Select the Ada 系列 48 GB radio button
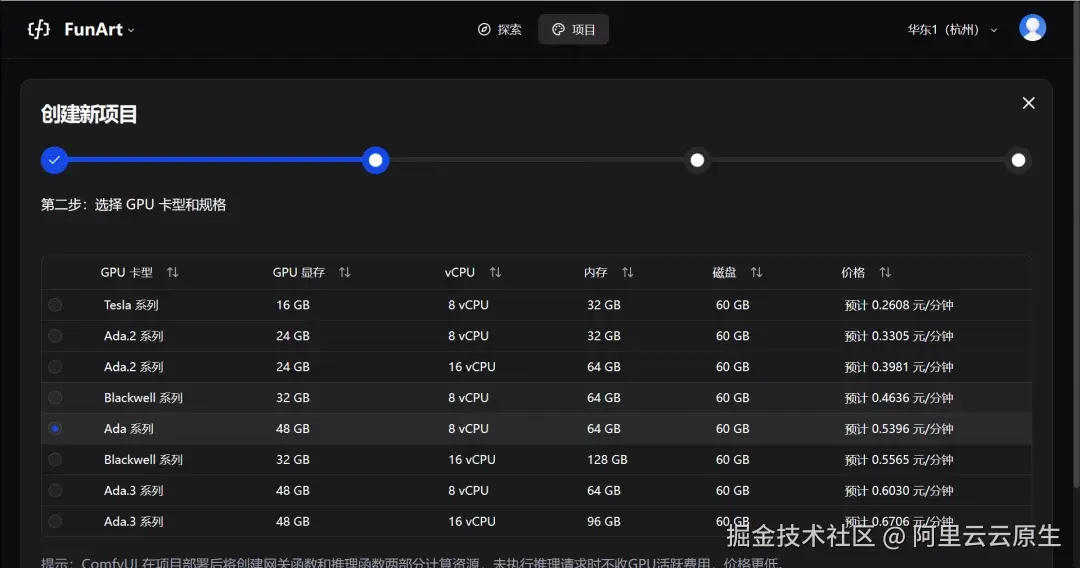This screenshot has width=1080, height=568. click(55, 428)
